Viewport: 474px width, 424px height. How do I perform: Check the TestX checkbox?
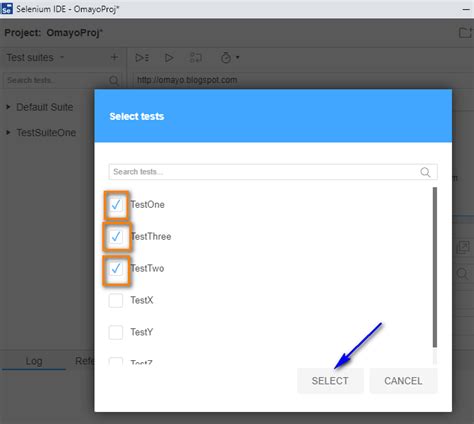tap(116, 300)
